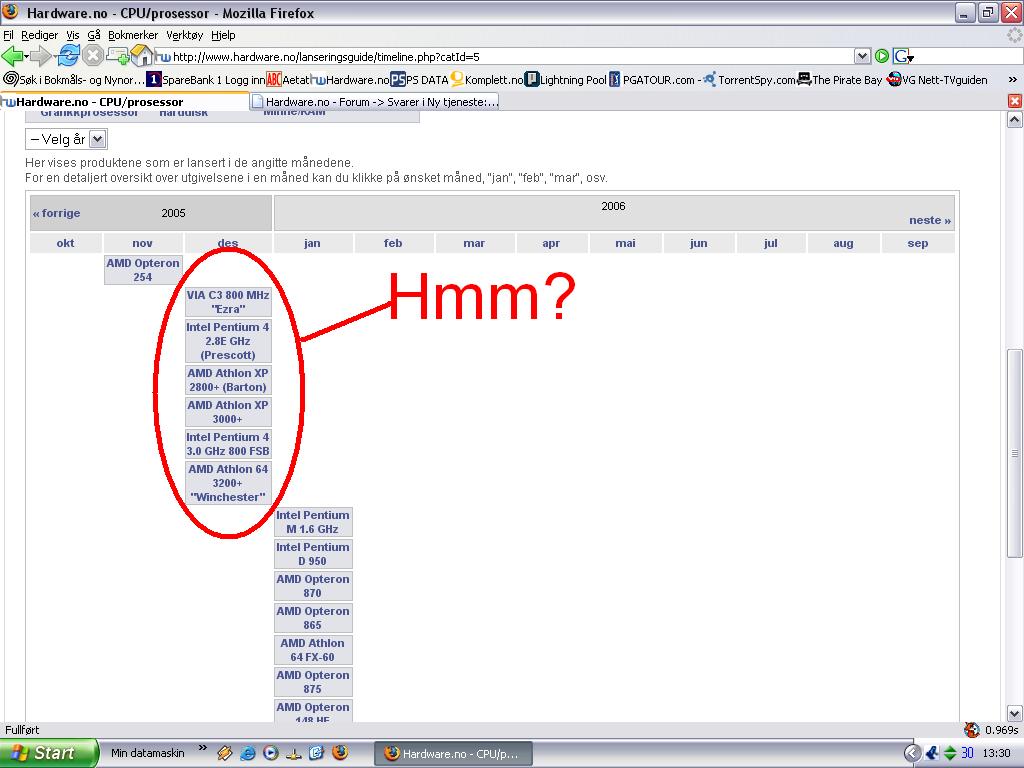Screen dimensions: 1024x768
Task: Open the mai month overview
Action: [625, 243]
